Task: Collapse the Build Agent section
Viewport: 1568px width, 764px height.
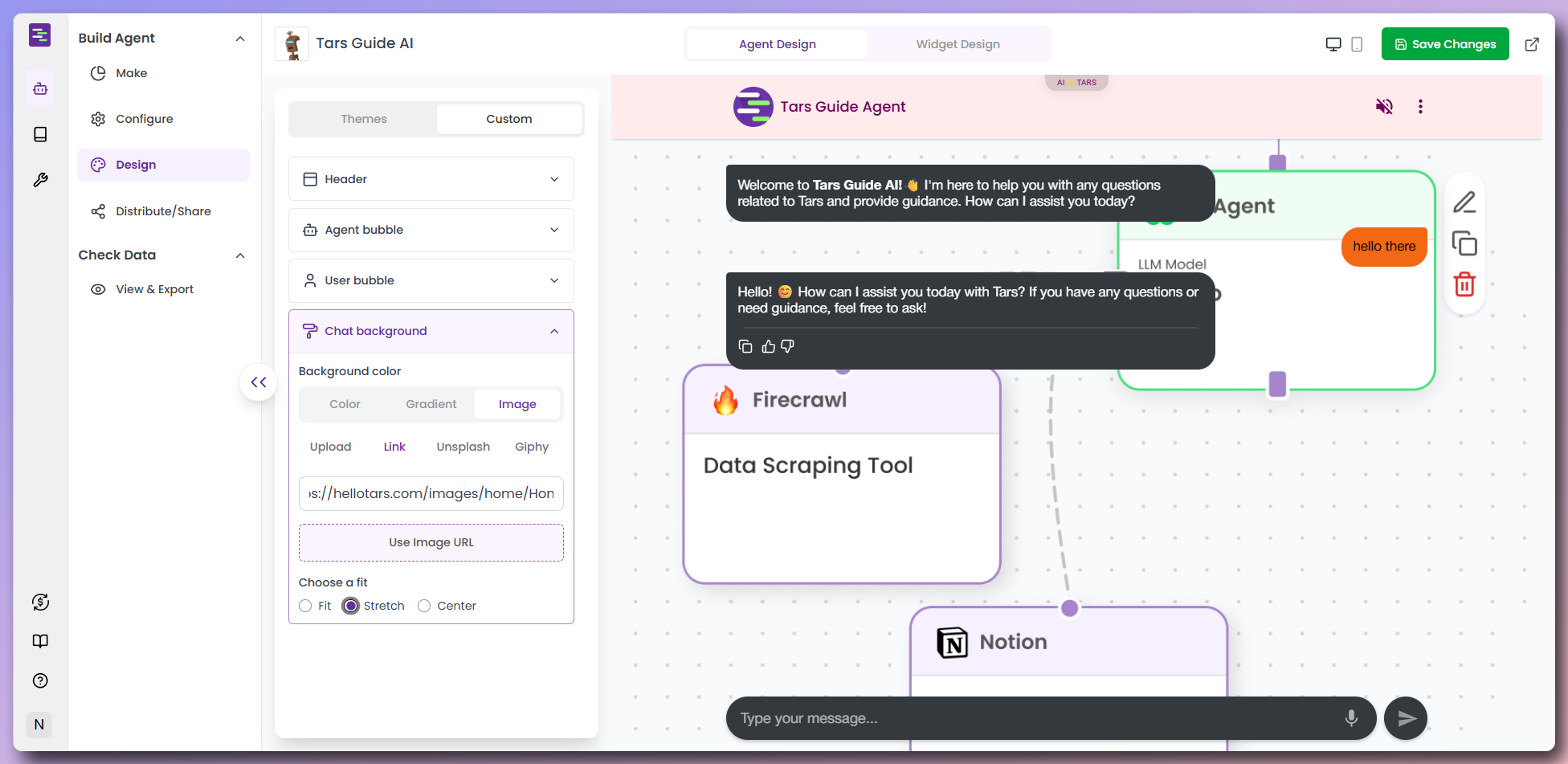Action: tap(240, 39)
